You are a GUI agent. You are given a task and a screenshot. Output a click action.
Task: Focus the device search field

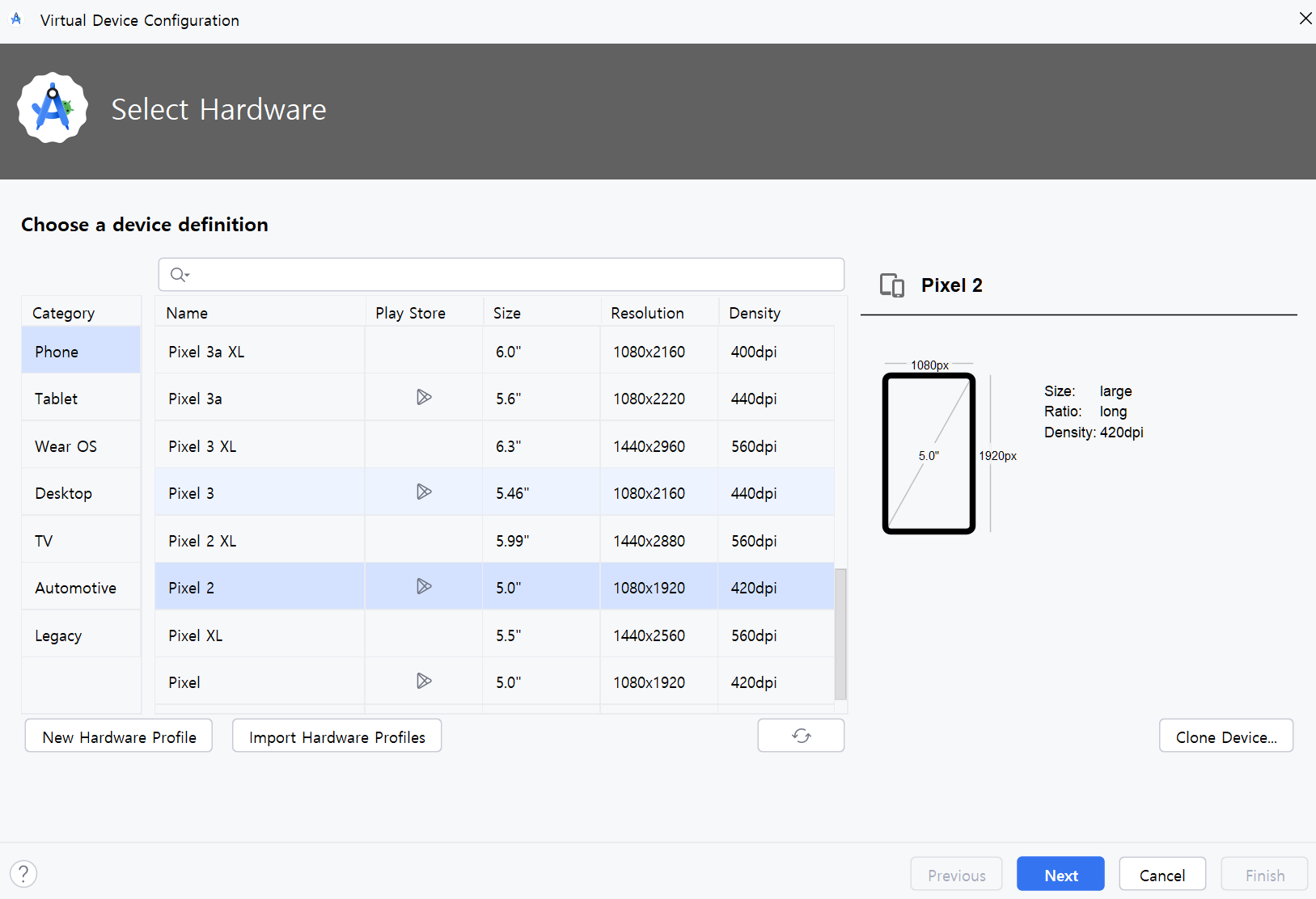tap(501, 275)
